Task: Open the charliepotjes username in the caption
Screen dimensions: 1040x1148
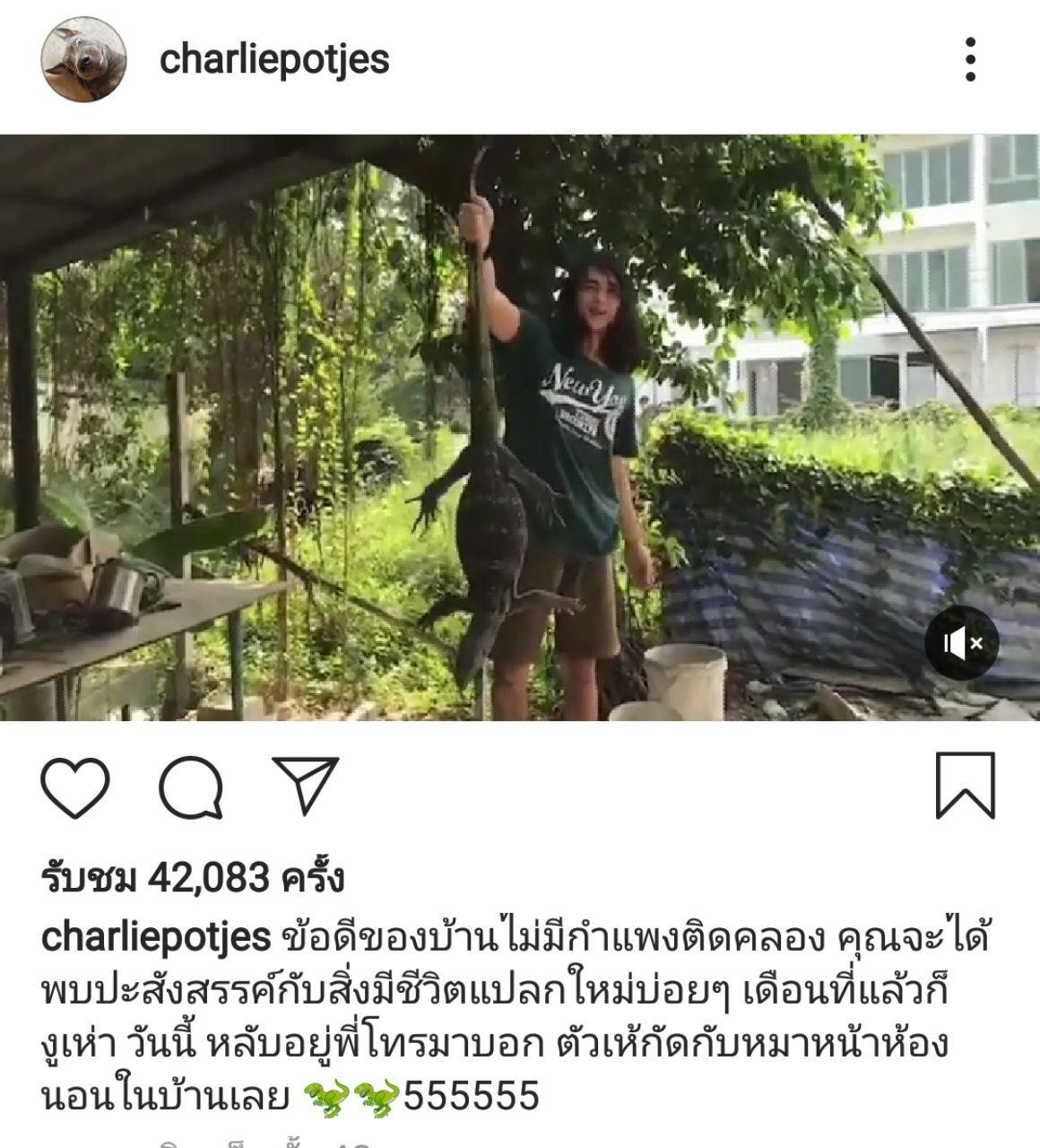Action: (x=156, y=938)
